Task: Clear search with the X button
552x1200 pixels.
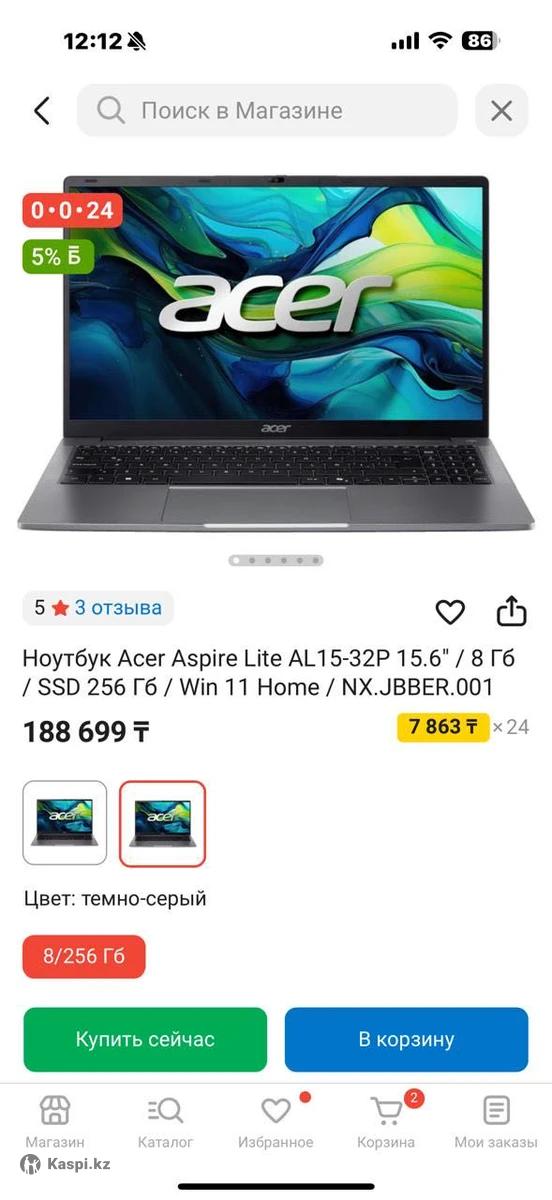Action: [501, 110]
